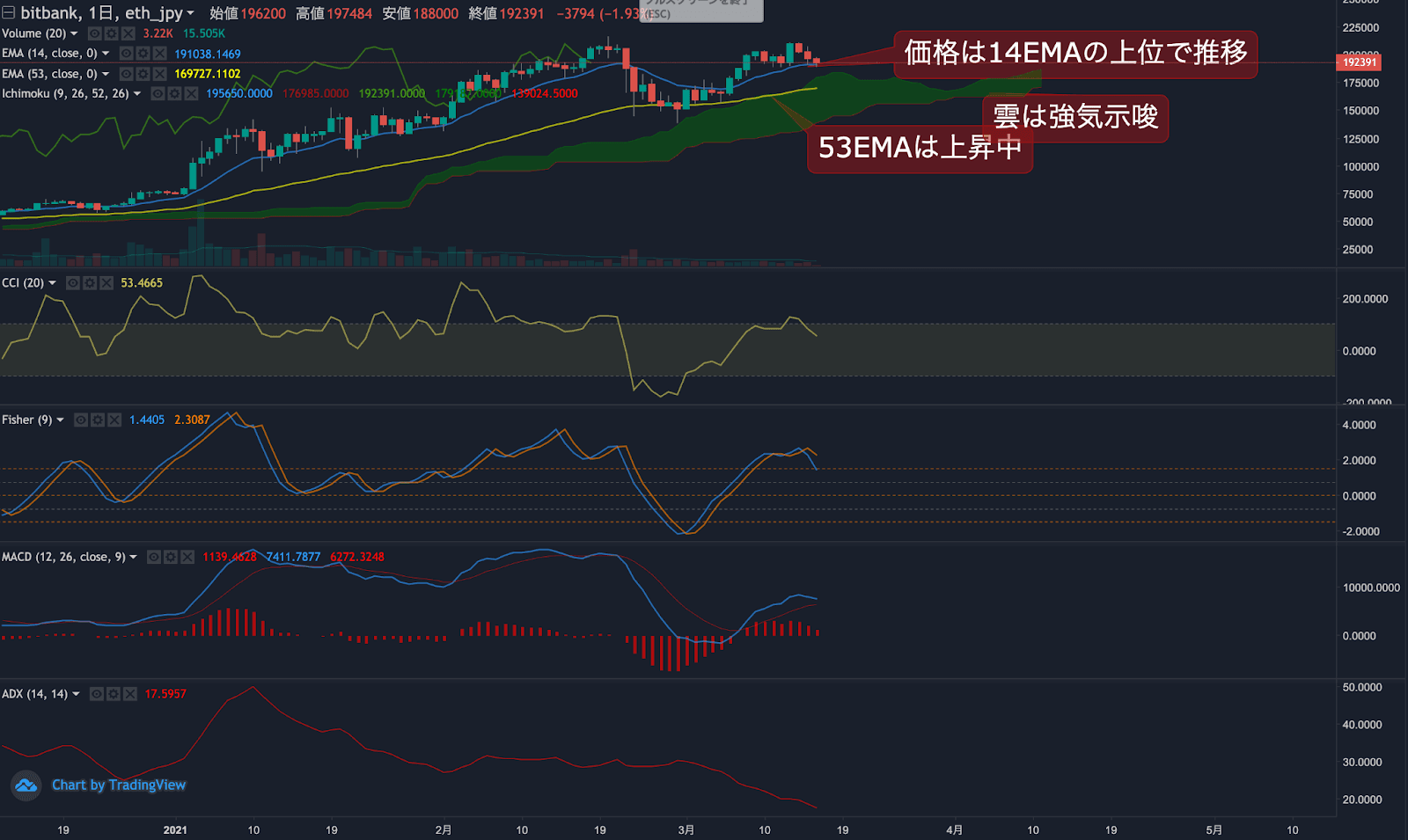Click the Chart by TradingView link
The width and height of the screenshot is (1408, 840).
[x=119, y=785]
